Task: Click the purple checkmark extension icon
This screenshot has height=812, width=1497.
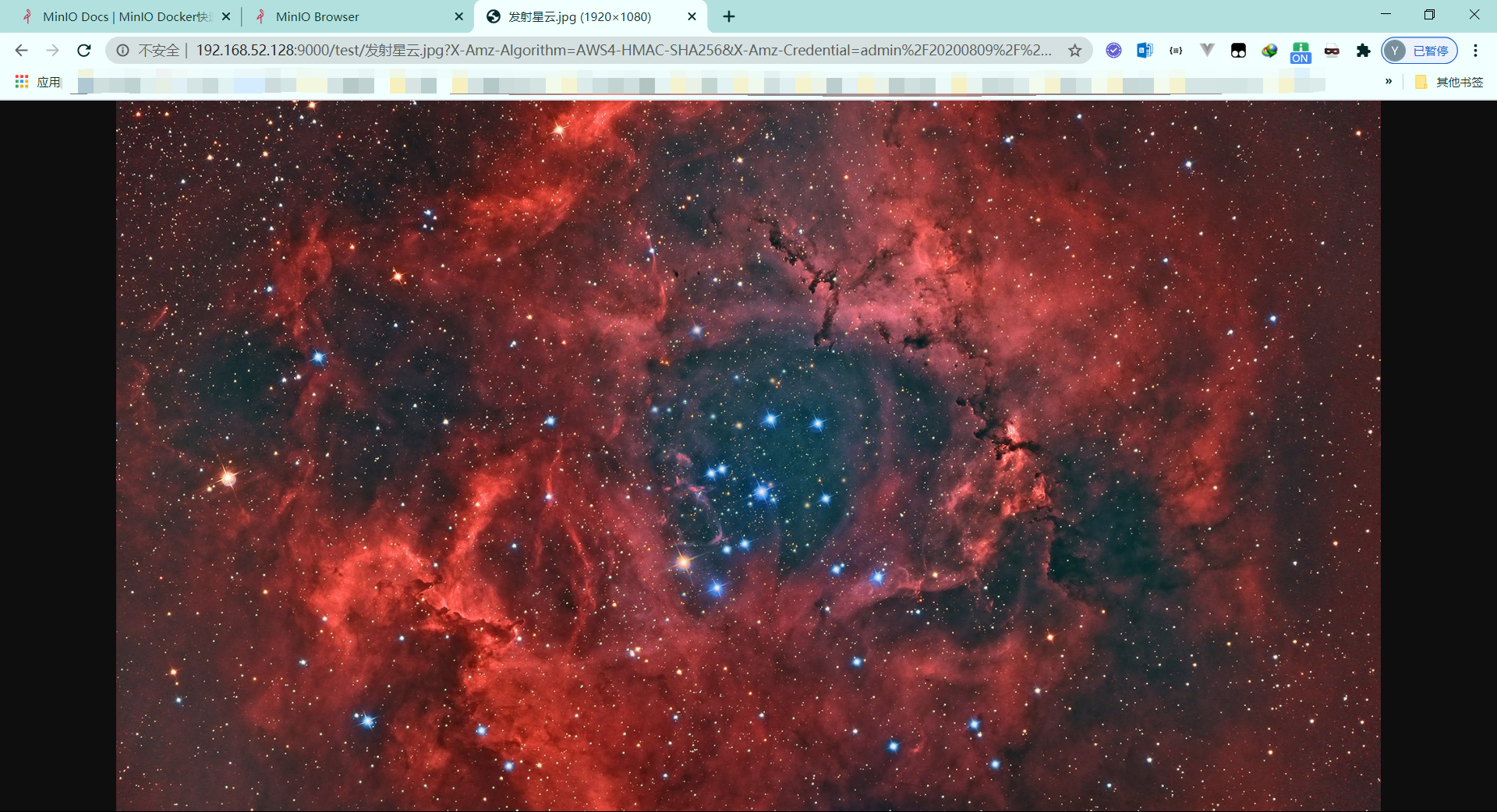Action: point(1113,51)
